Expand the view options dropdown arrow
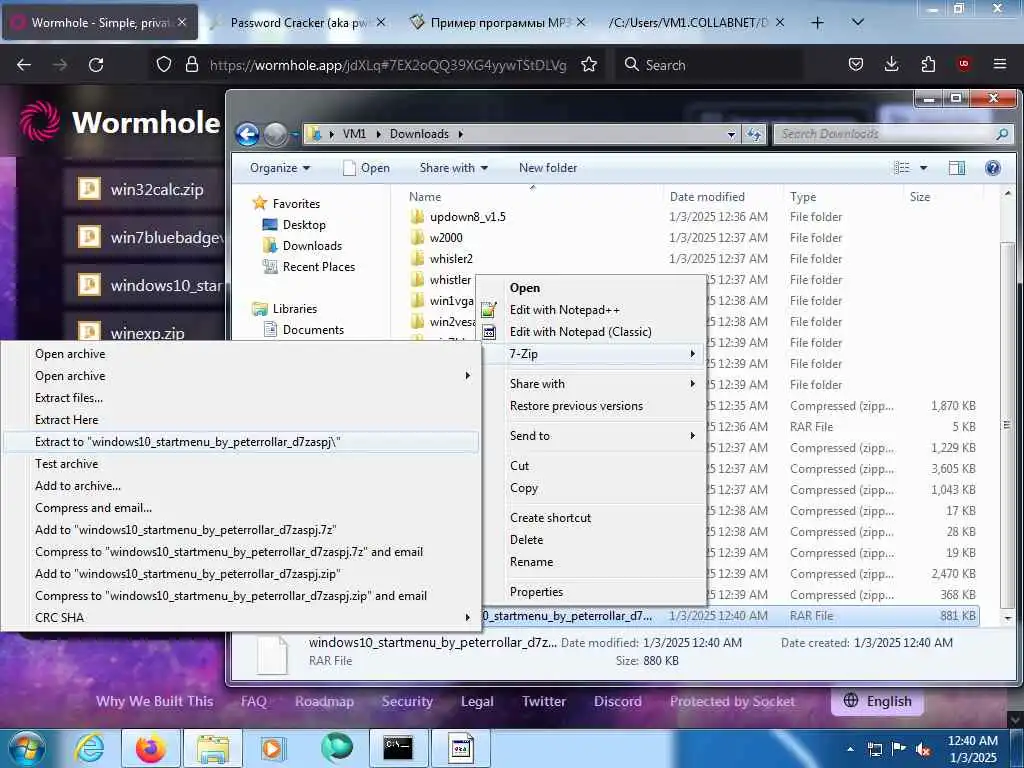The image size is (1024, 768). pos(923,168)
